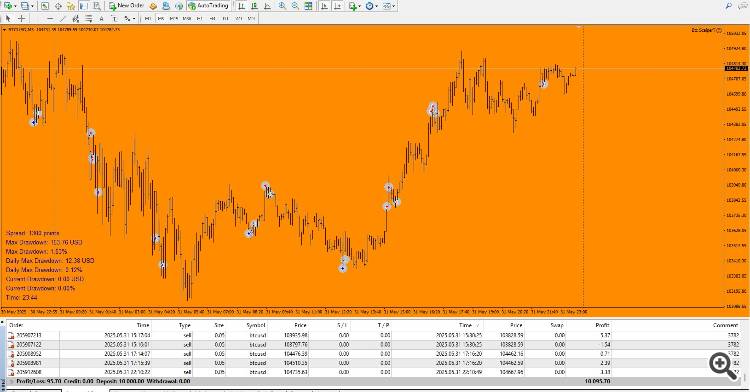
Task: Select the cursor arrow tool
Action: click(8, 18)
